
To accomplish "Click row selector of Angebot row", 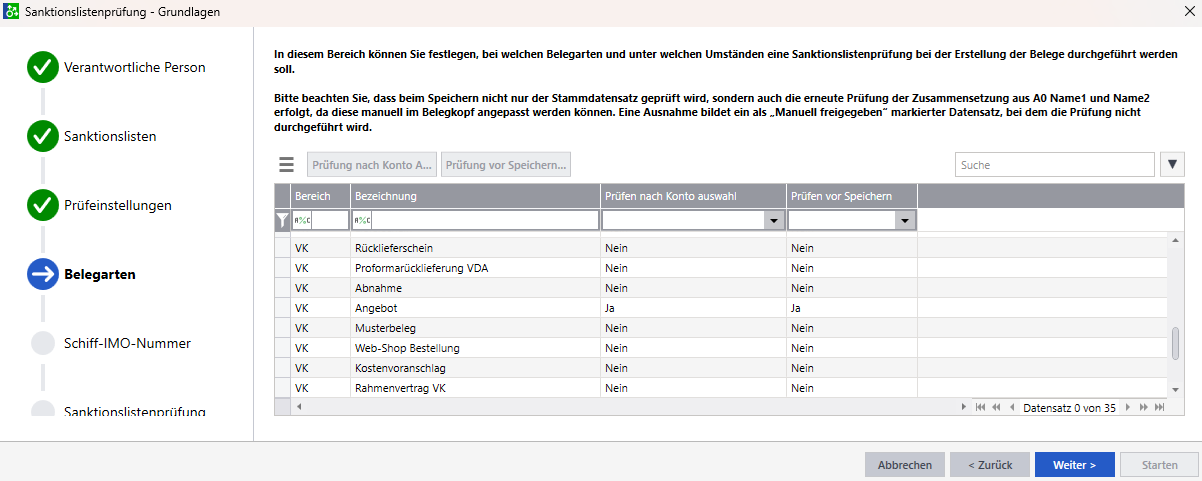I will pyautogui.click(x=282, y=308).
